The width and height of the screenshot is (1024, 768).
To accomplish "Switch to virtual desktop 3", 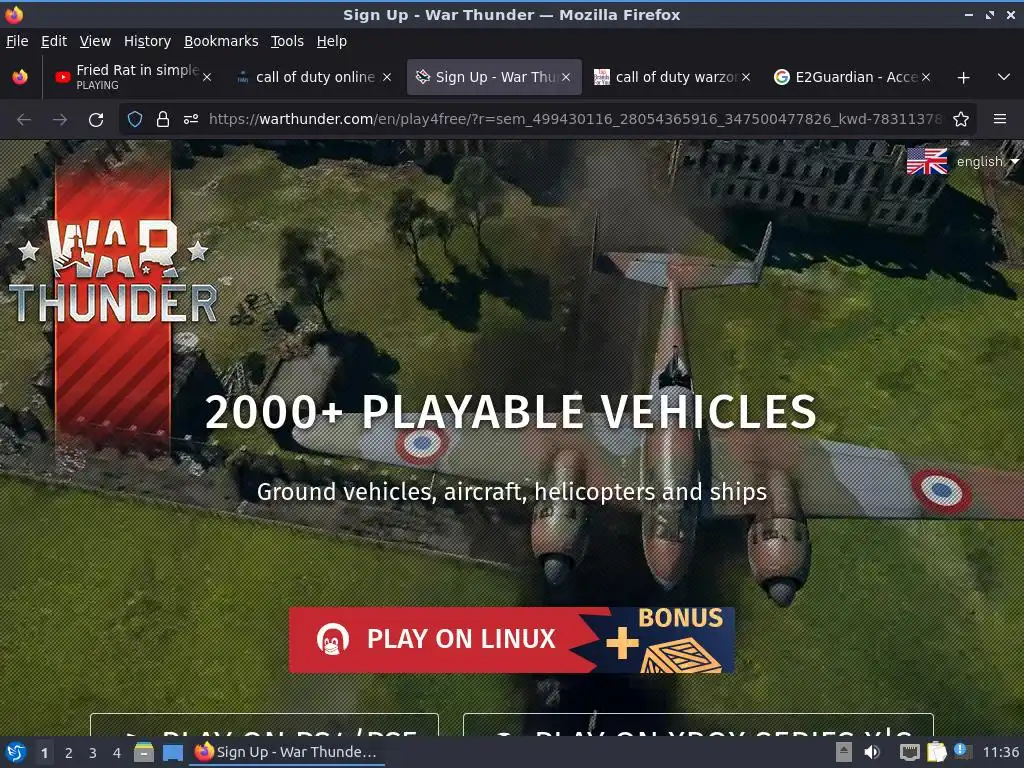I will coord(92,753).
